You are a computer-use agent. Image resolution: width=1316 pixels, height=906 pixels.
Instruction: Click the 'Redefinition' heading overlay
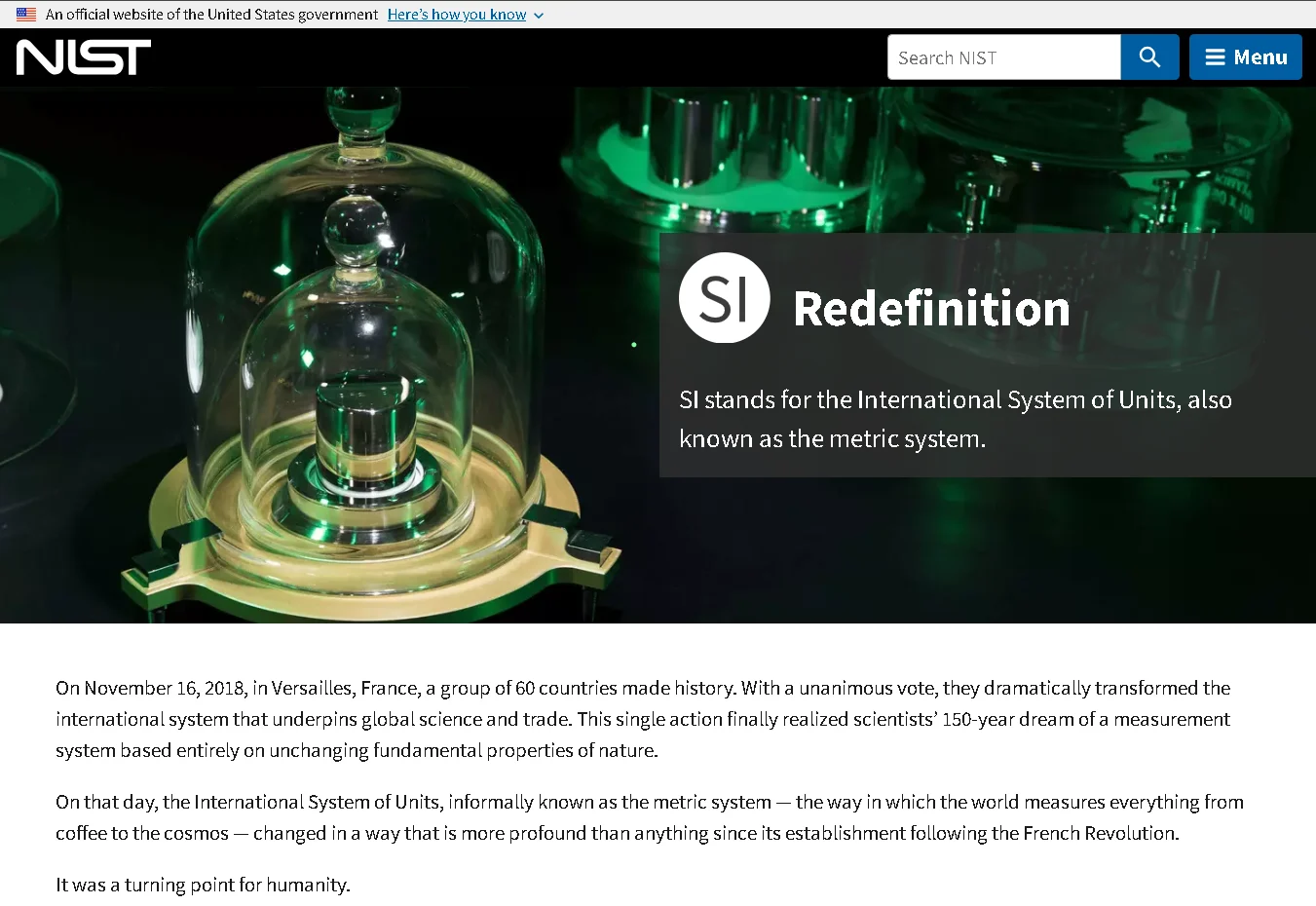932,310
